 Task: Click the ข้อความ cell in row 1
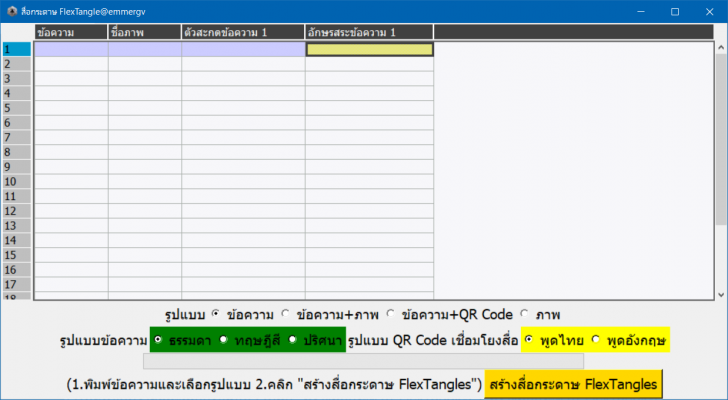click(71, 49)
